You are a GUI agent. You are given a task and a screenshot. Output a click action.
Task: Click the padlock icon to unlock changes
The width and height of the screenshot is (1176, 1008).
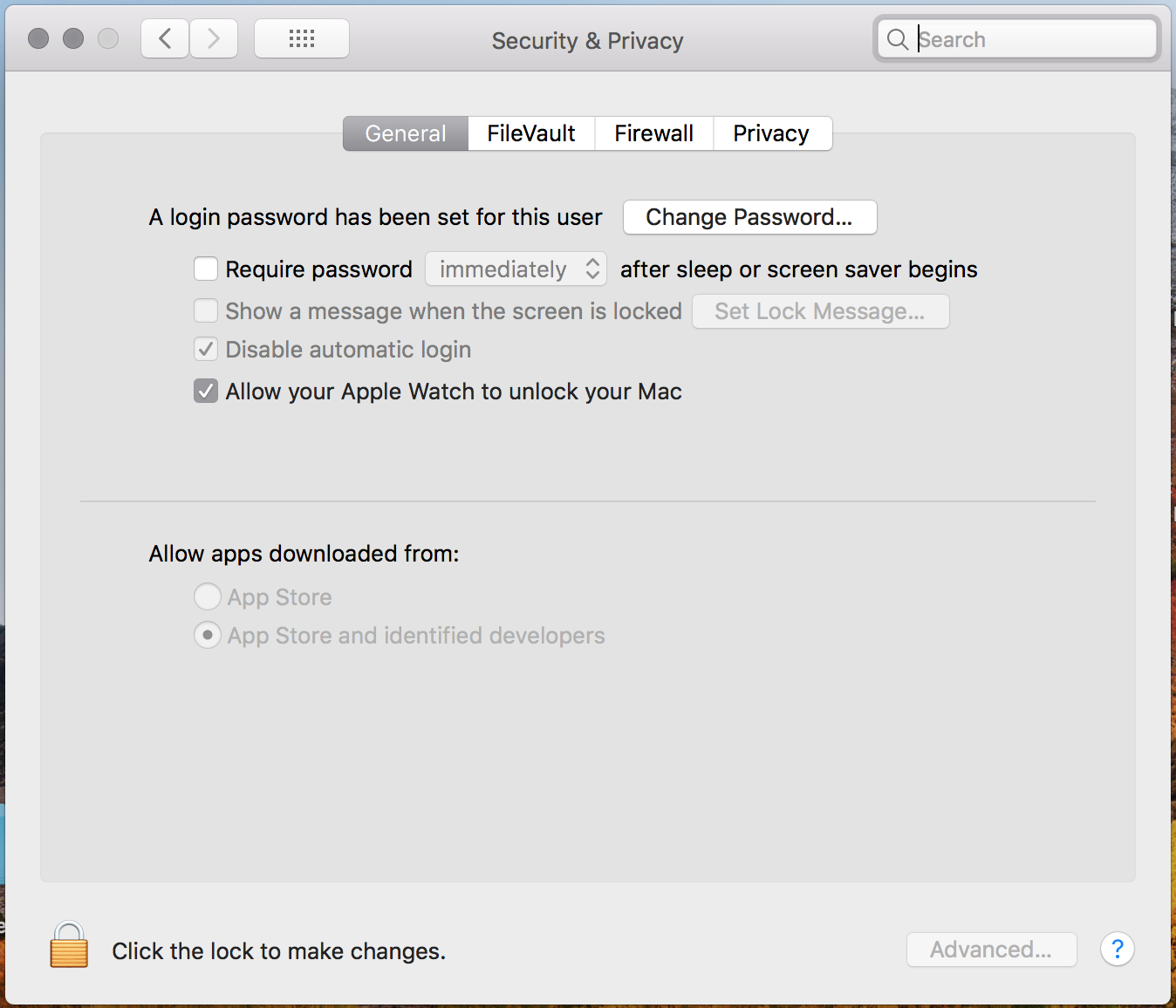(x=69, y=946)
